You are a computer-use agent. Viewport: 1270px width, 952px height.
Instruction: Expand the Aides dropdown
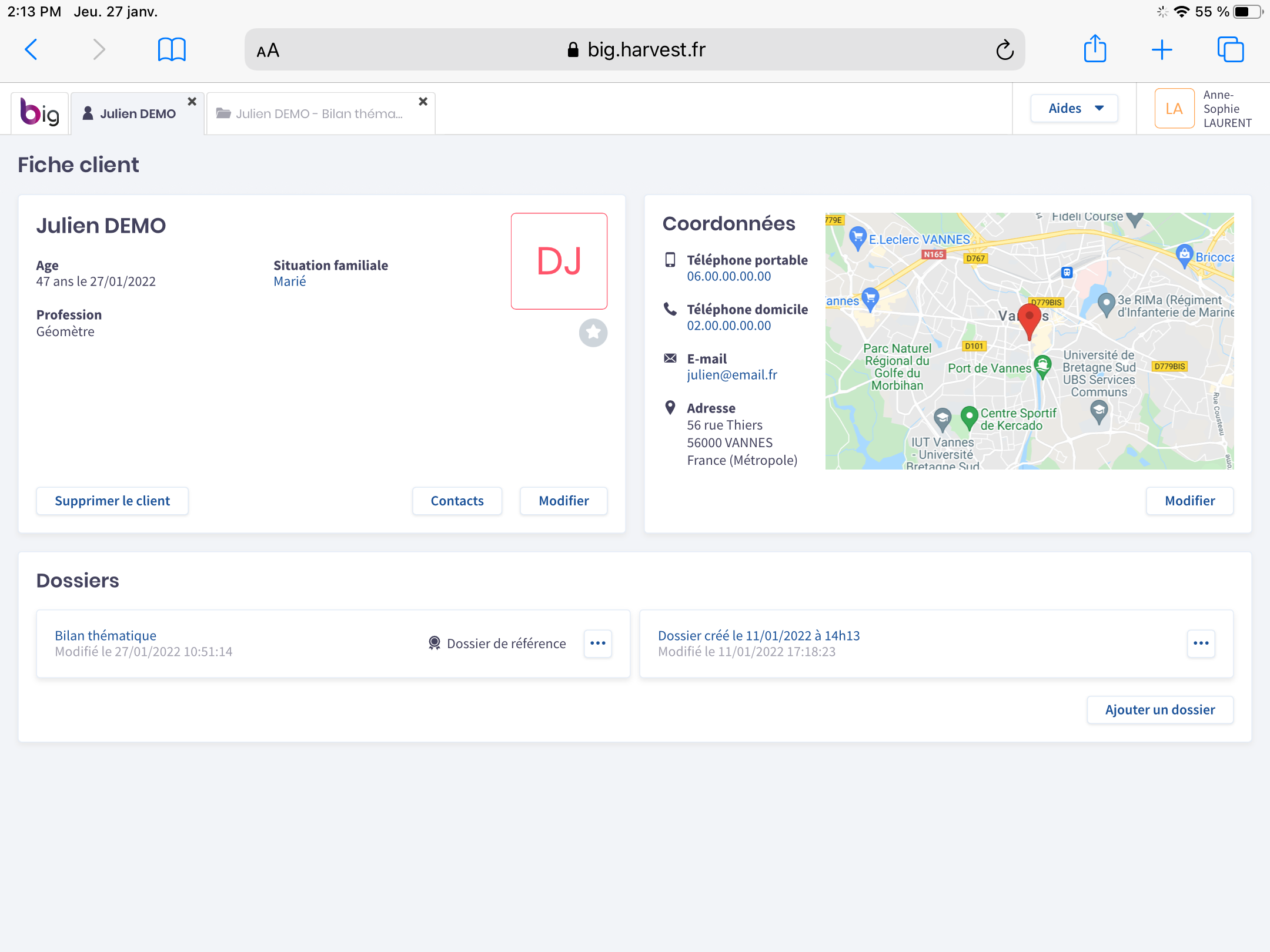(1074, 108)
